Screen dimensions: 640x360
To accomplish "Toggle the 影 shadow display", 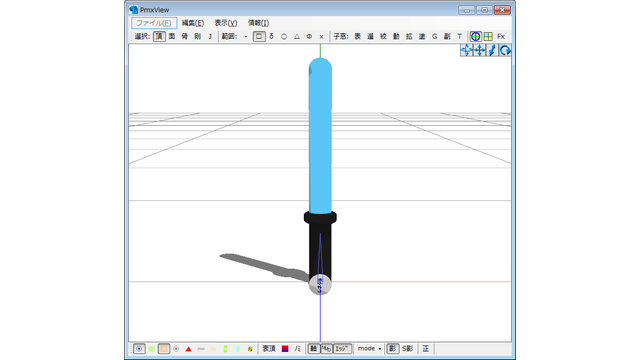I will coord(392,349).
